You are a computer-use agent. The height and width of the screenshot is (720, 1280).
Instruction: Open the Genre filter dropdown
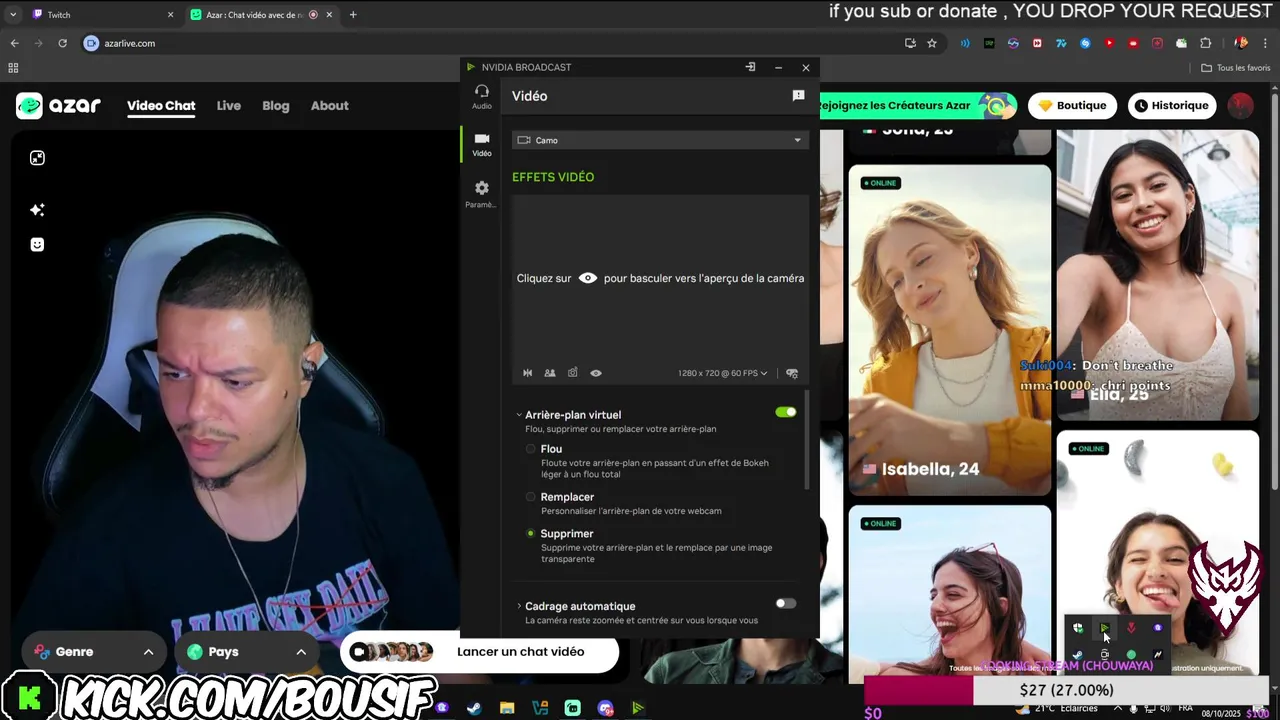(94, 652)
